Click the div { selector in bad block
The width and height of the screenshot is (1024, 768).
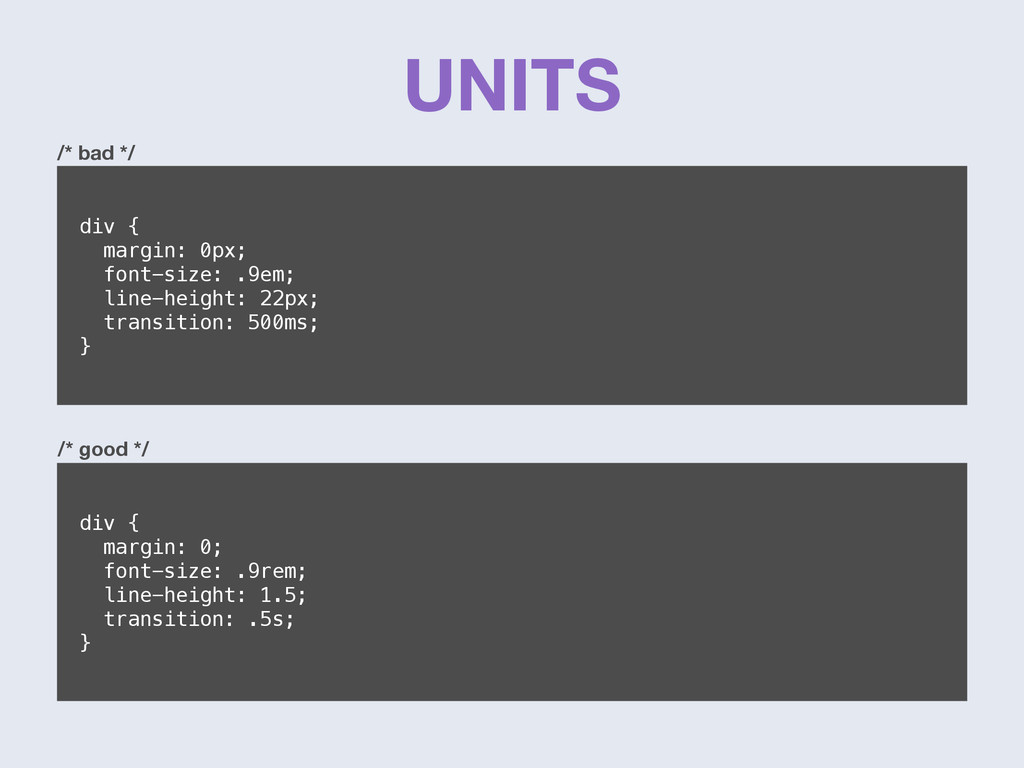pos(109,226)
